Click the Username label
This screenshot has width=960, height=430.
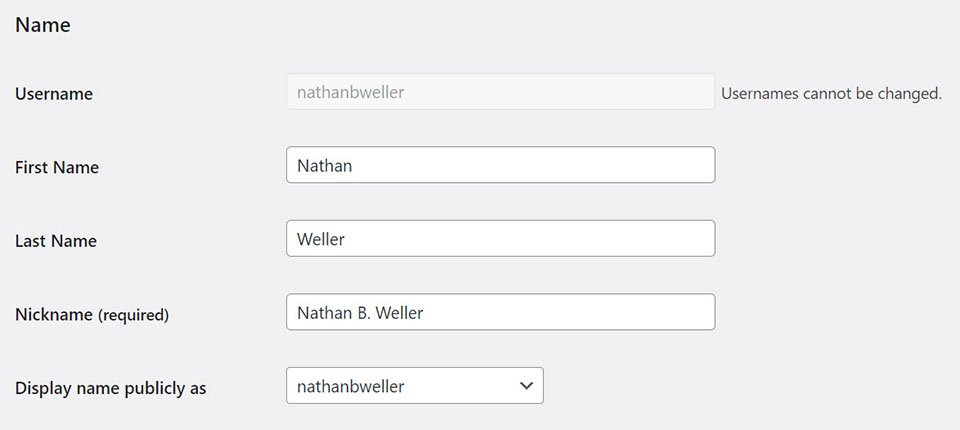[x=54, y=94]
